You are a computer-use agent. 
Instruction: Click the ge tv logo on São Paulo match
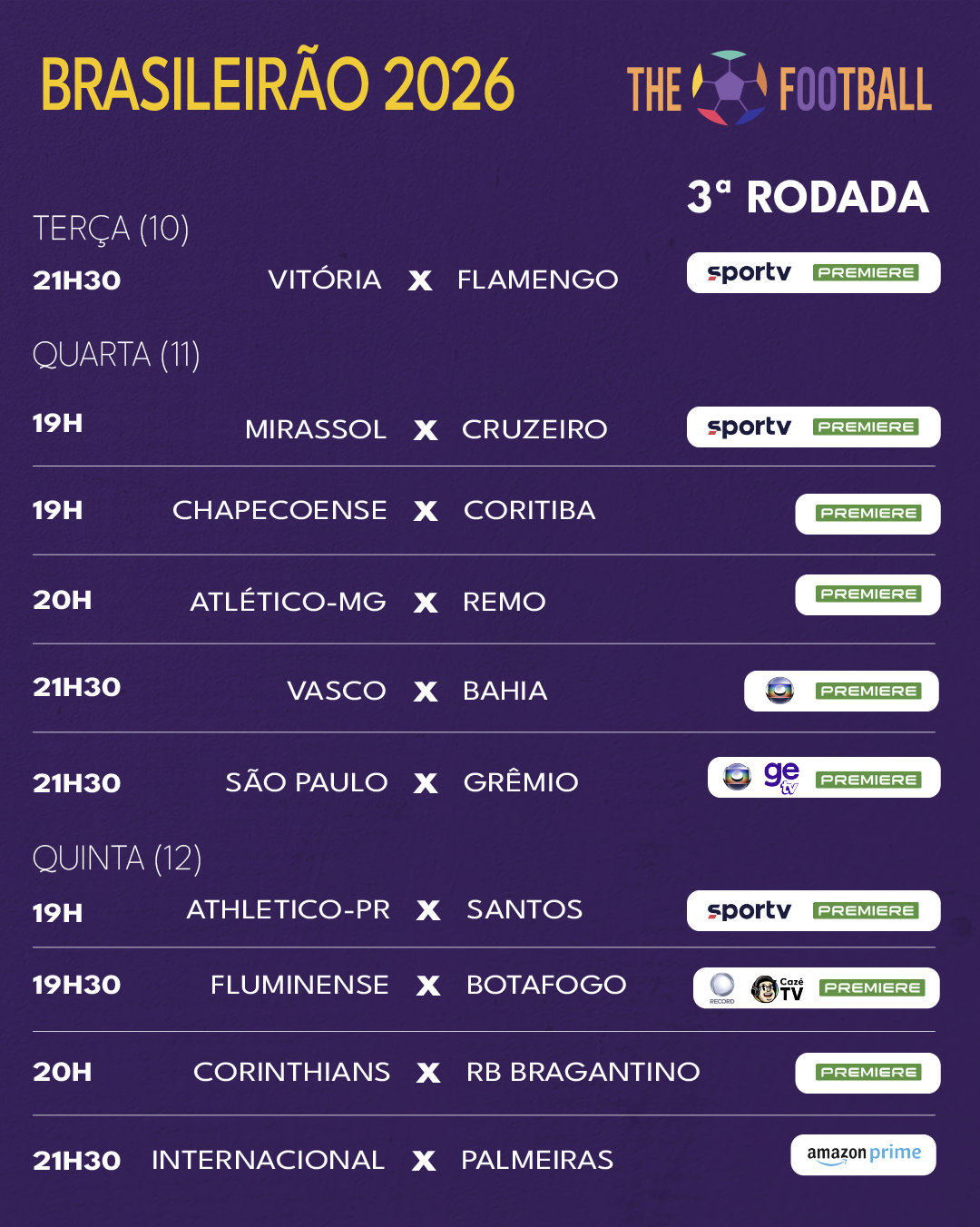[781, 778]
